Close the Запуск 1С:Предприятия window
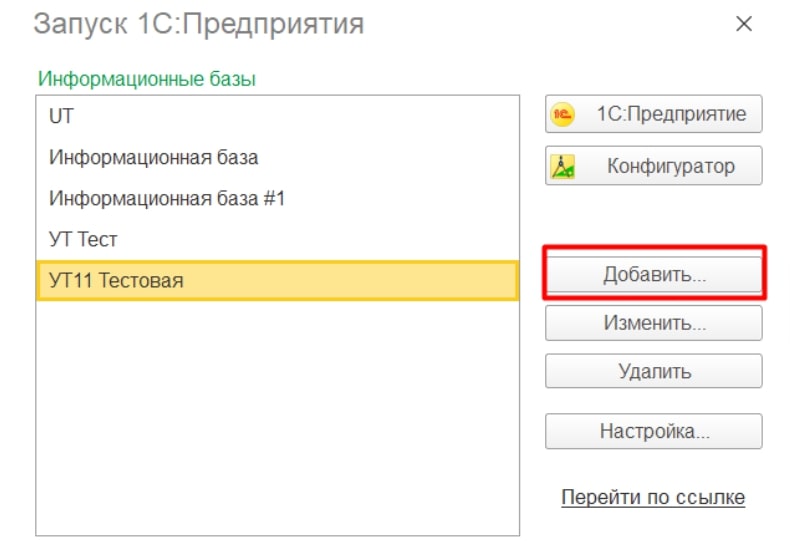 [744, 24]
